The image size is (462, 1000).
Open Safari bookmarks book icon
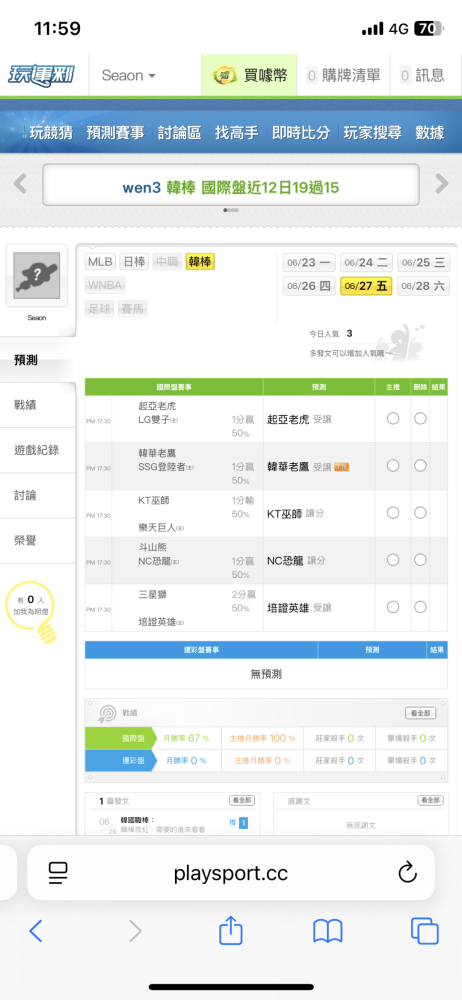[x=327, y=931]
